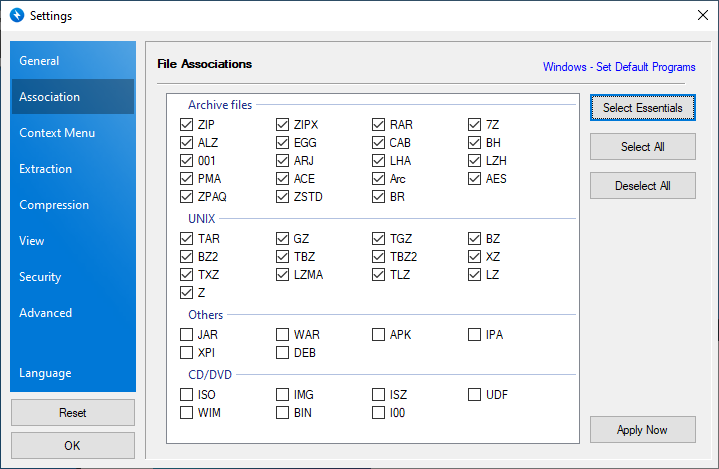This screenshot has height=469, width=719.
Task: Click the Reset button
Action: click(x=72, y=412)
